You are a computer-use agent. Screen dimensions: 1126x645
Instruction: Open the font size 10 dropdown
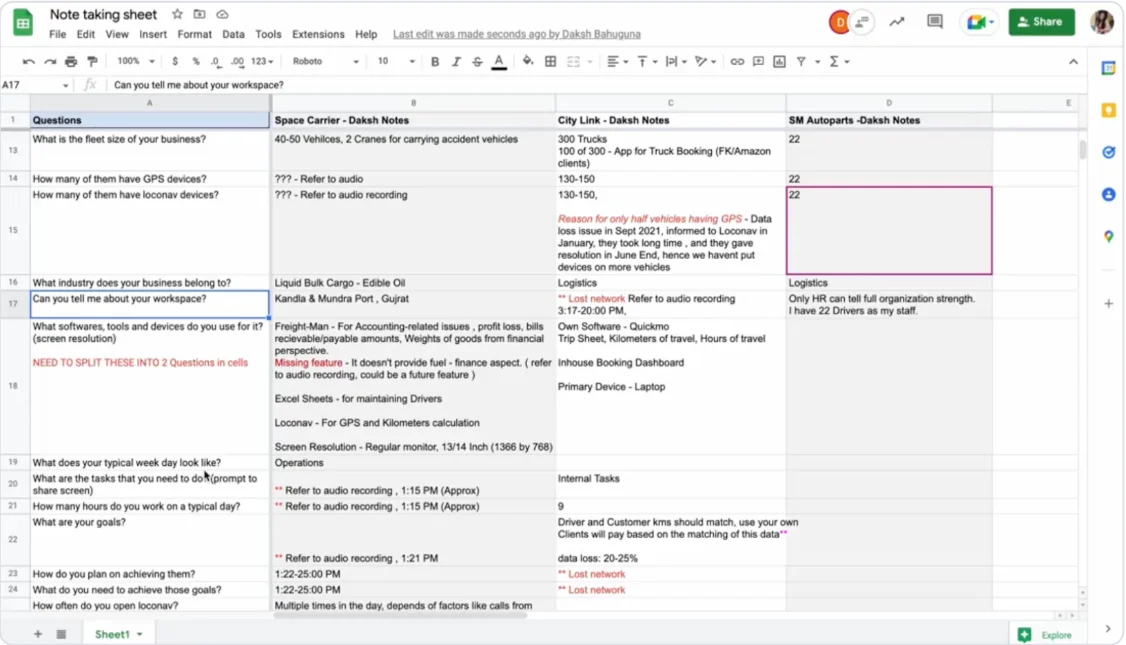click(396, 62)
